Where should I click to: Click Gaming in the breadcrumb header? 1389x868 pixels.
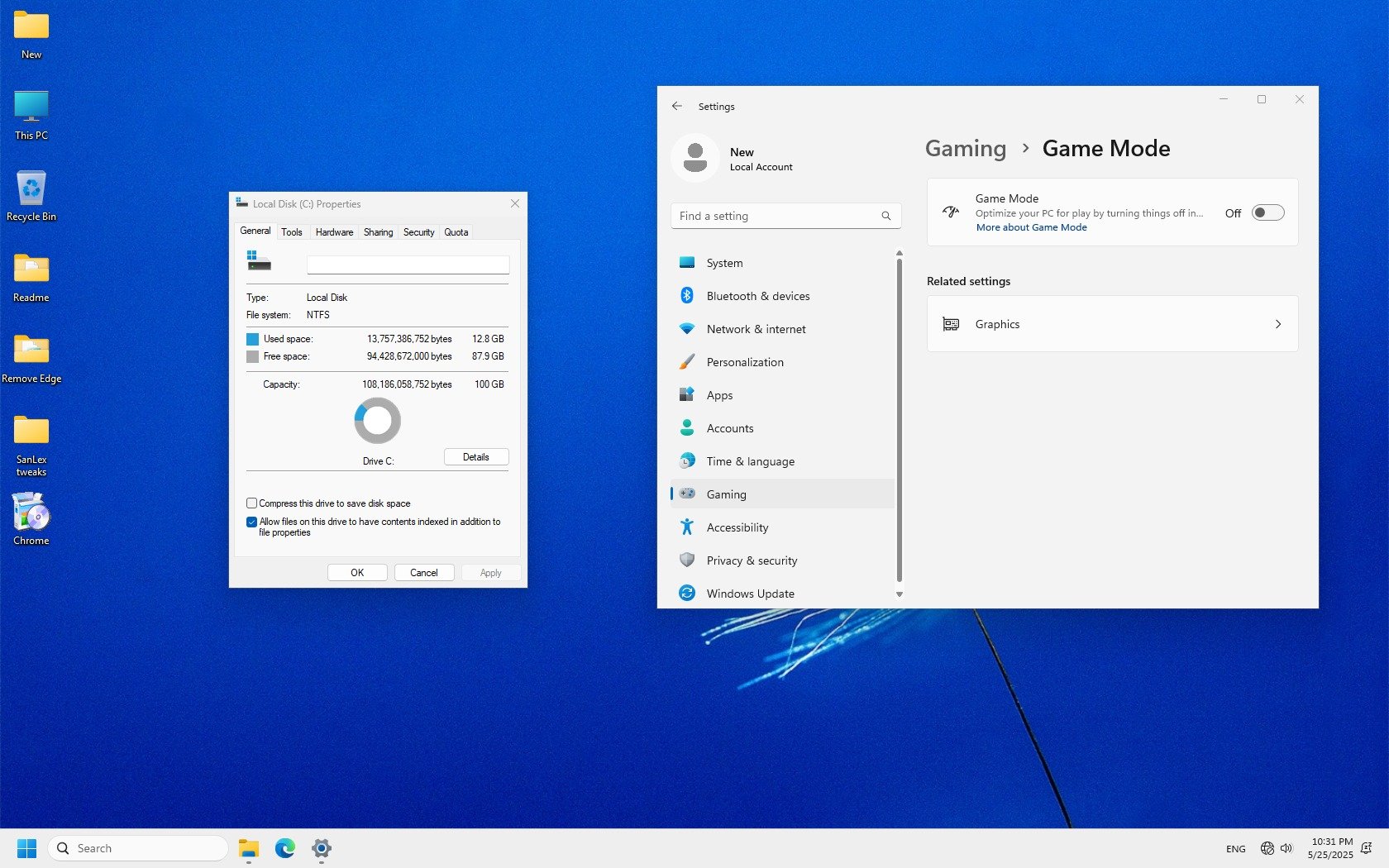[x=965, y=149]
